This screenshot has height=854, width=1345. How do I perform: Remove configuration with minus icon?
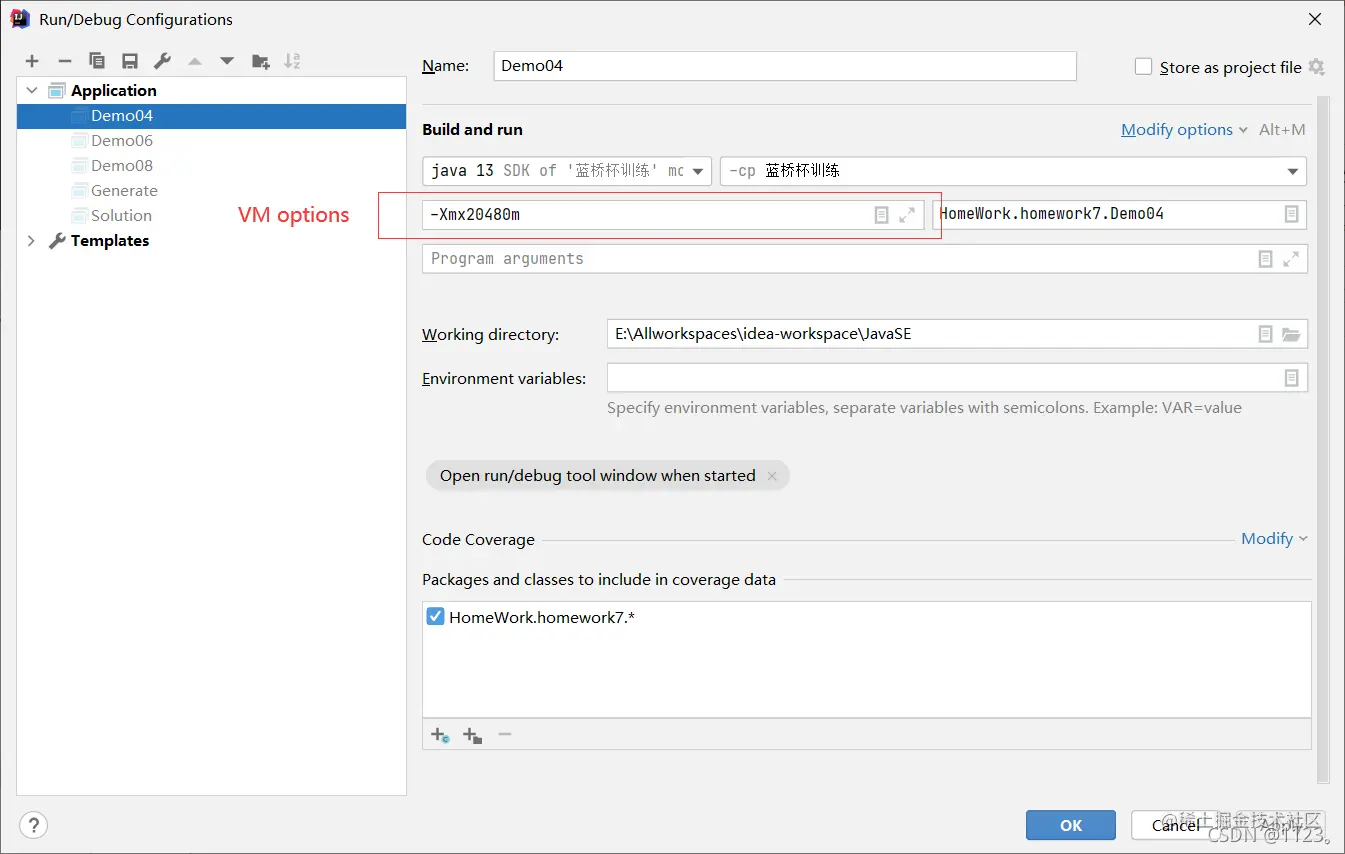coord(64,61)
